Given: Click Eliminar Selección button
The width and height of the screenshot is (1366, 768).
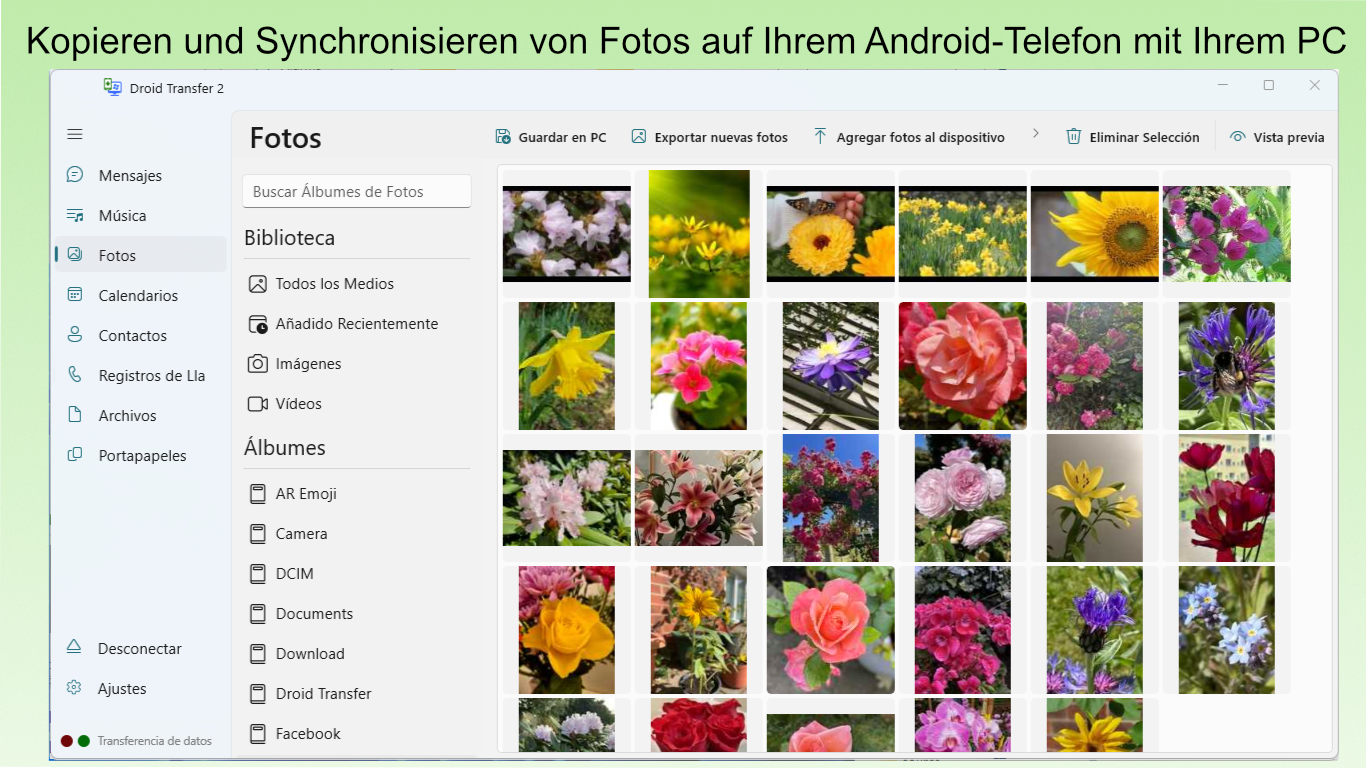Looking at the screenshot, I should 1132,137.
